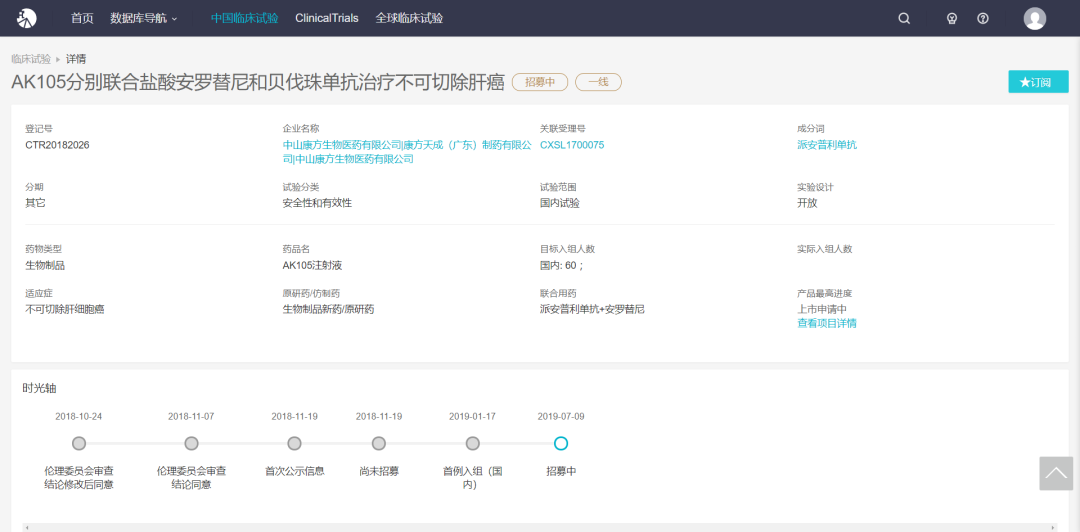The image size is (1080, 532).
Task: Click the ★订阅 subscribe button
Action: [x=1038, y=81]
